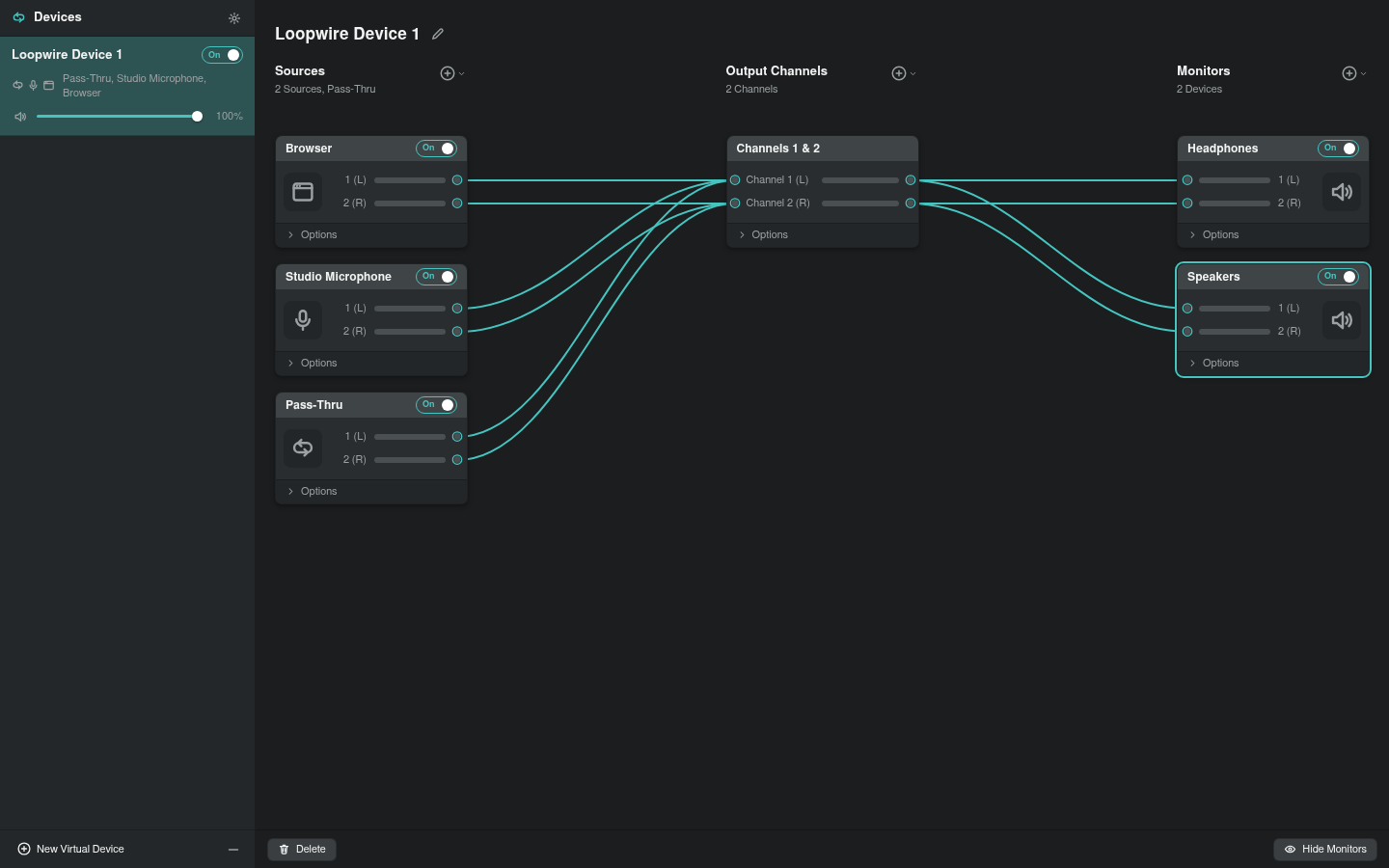Click the Studio Microphone icon

(x=303, y=320)
